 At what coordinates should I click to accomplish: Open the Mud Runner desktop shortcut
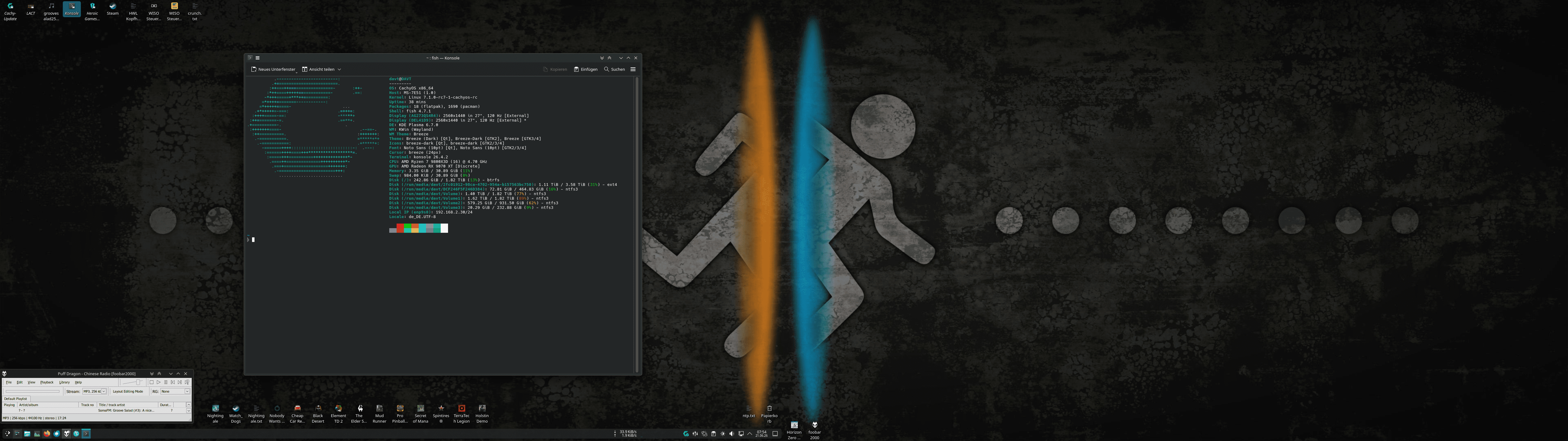point(379,413)
